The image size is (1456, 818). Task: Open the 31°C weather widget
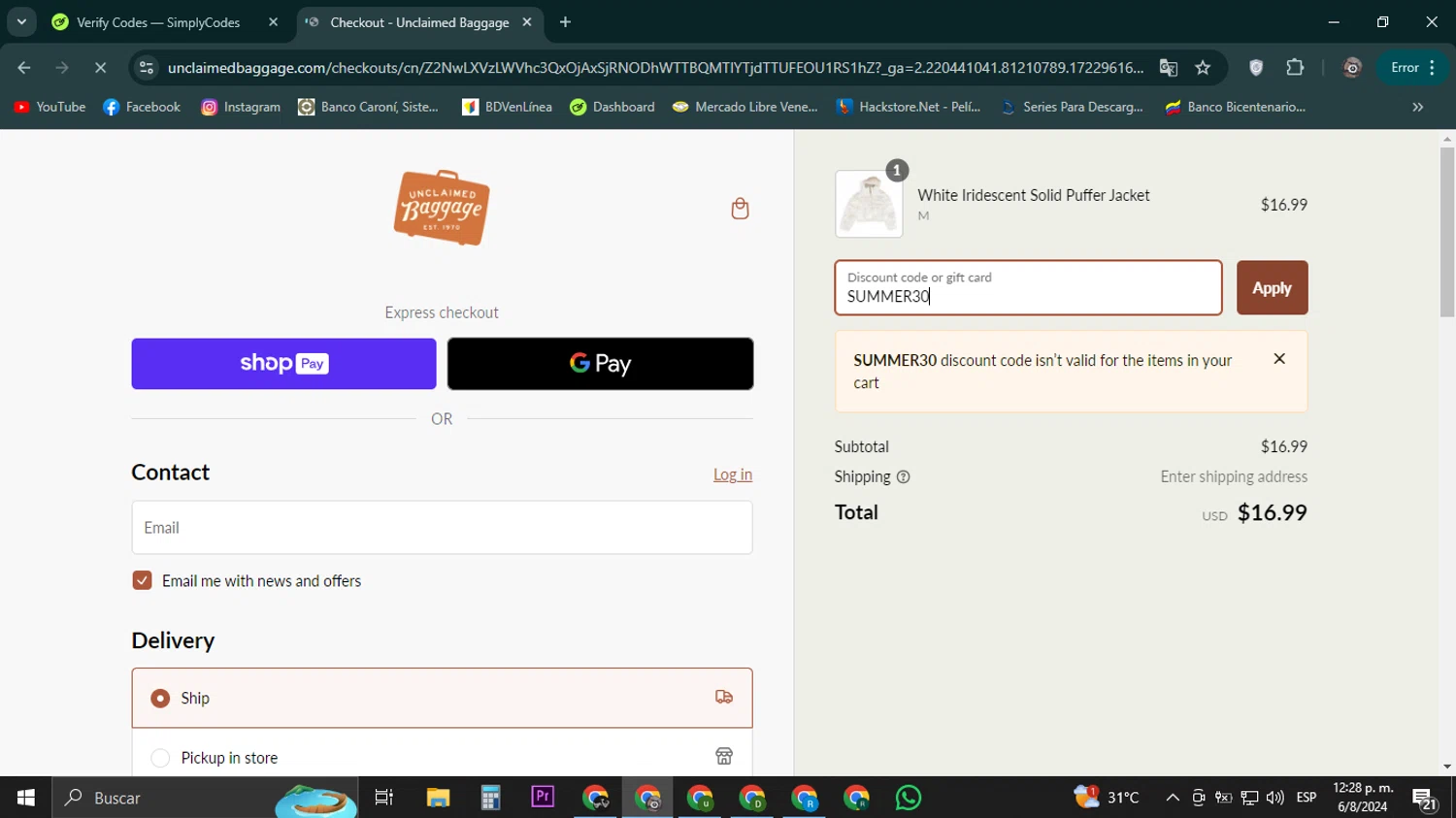coord(1107,798)
